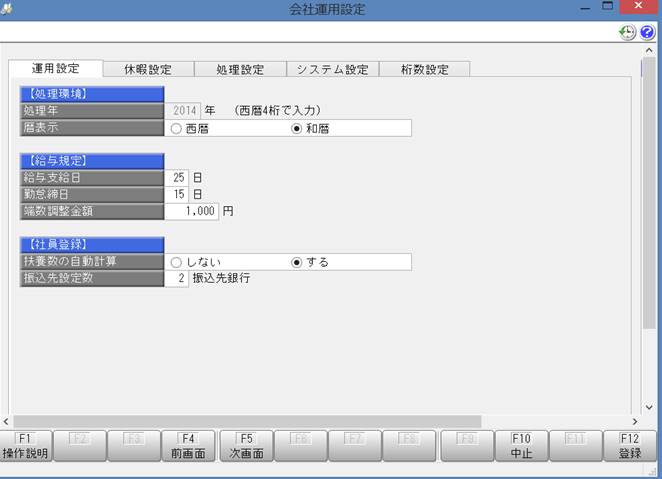Screen dimensions: 662x479
Task: Click the horizontal scrollbar right arrow
Action: click(x=635, y=422)
